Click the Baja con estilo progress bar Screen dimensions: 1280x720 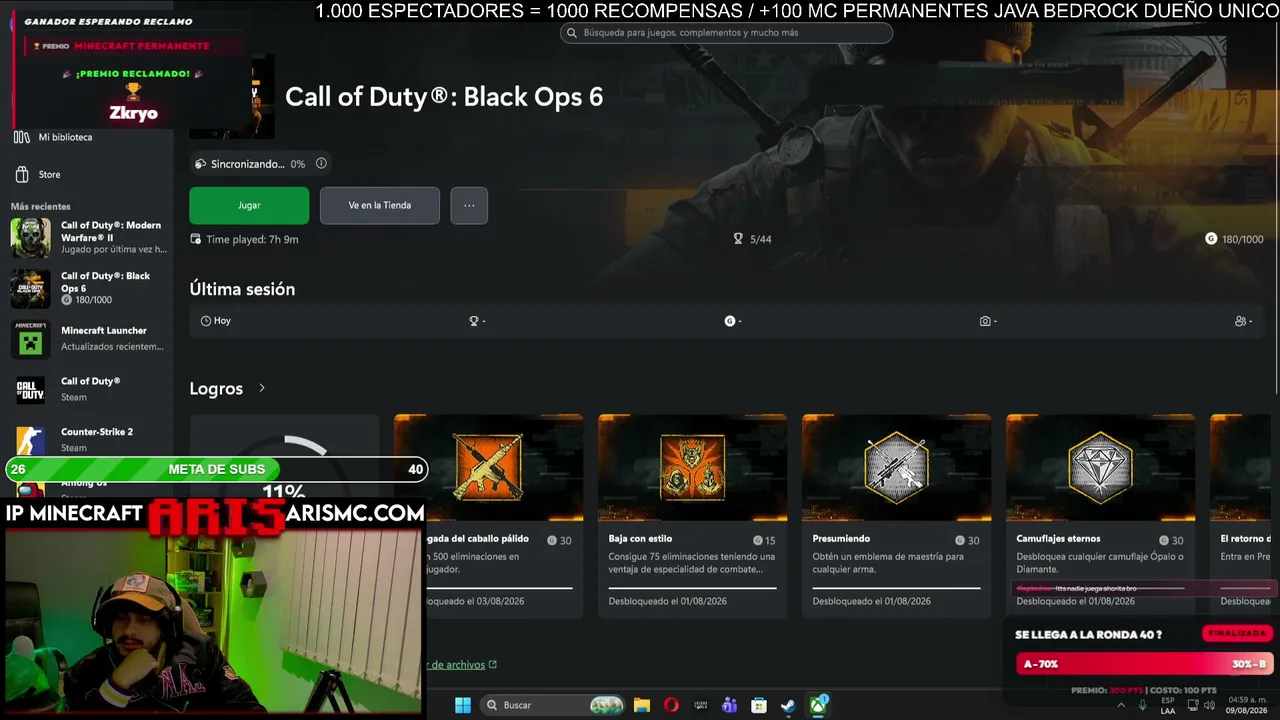click(x=692, y=588)
